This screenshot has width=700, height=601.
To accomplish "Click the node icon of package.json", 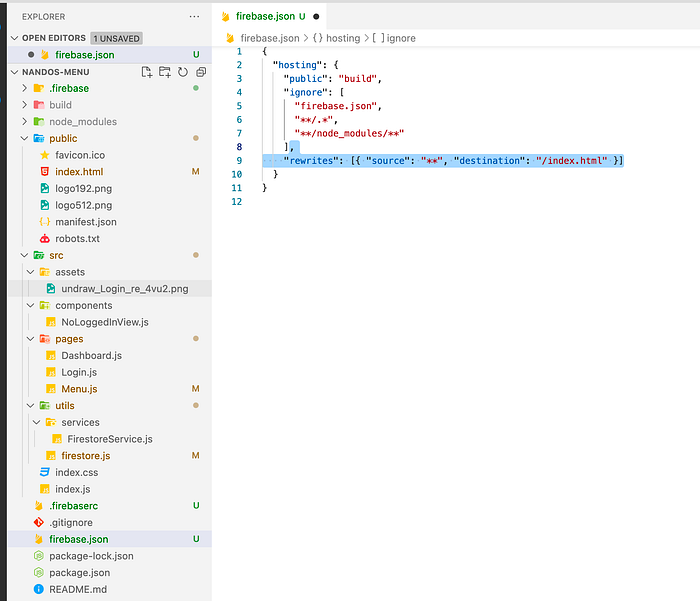I will [x=39, y=572].
